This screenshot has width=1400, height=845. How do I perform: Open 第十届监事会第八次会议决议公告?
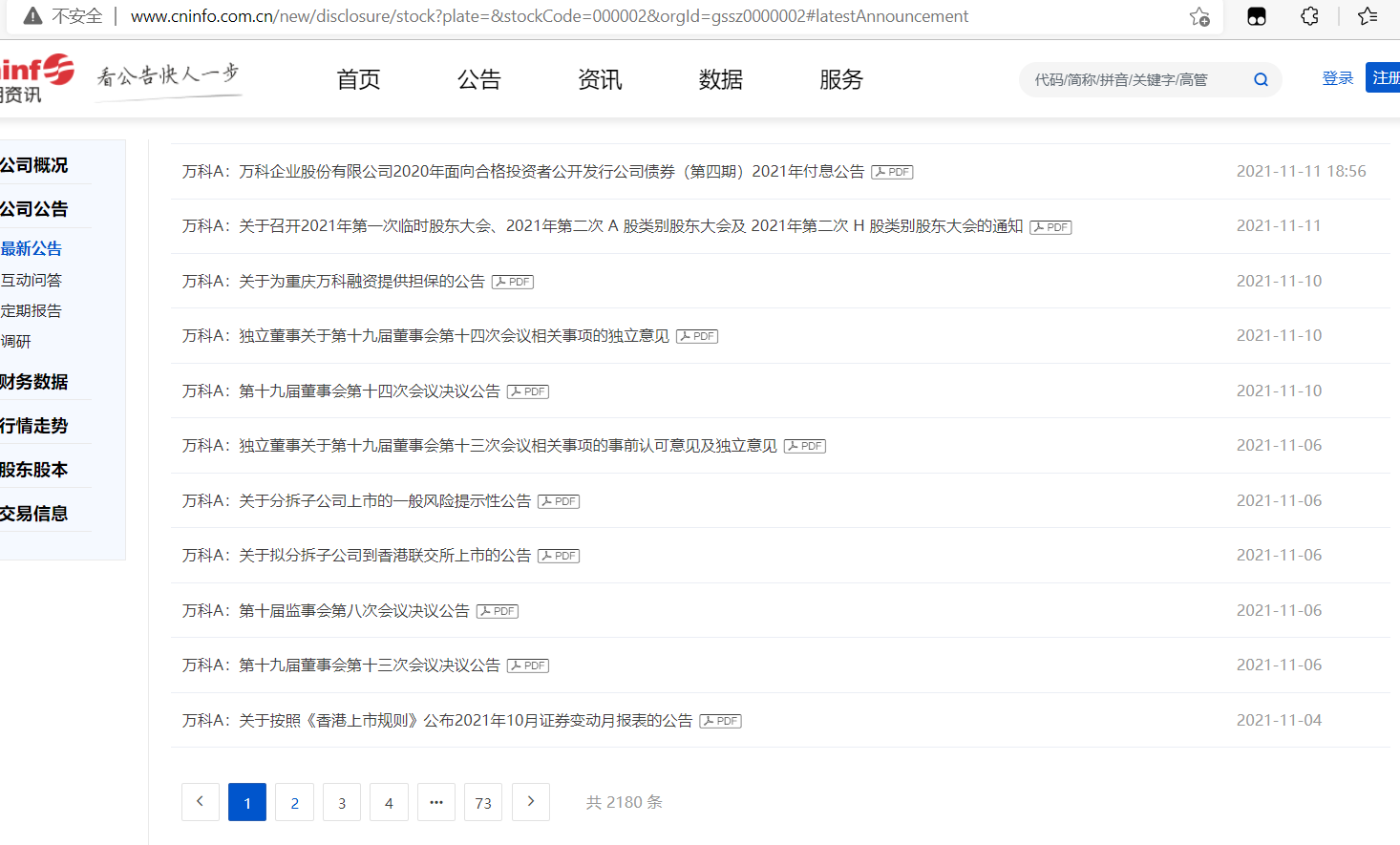click(x=326, y=611)
